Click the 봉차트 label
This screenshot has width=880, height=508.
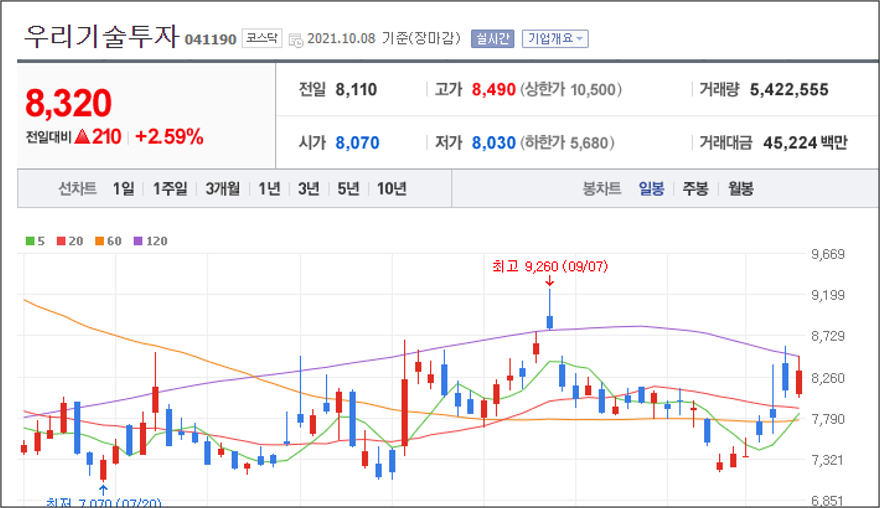tap(602, 189)
